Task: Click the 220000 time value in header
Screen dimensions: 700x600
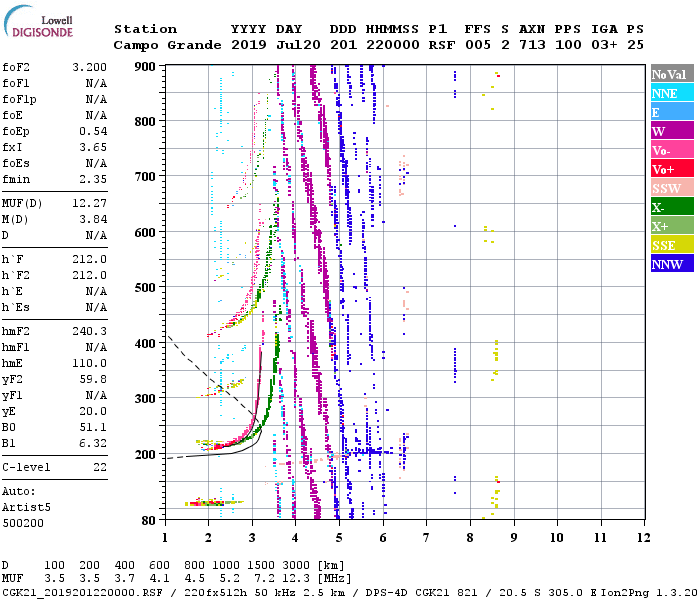Action: 393,45
